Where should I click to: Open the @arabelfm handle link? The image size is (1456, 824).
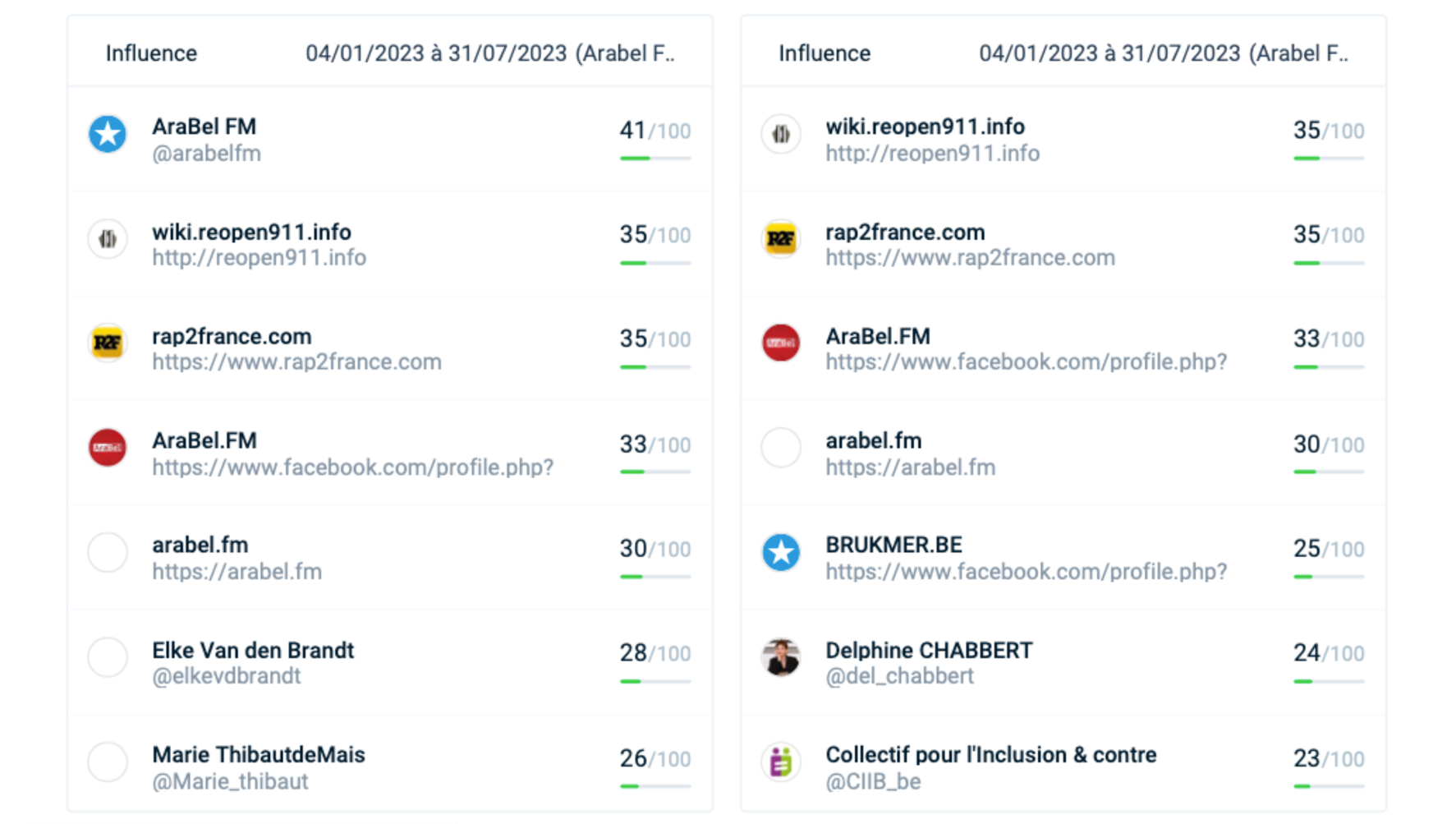point(206,154)
